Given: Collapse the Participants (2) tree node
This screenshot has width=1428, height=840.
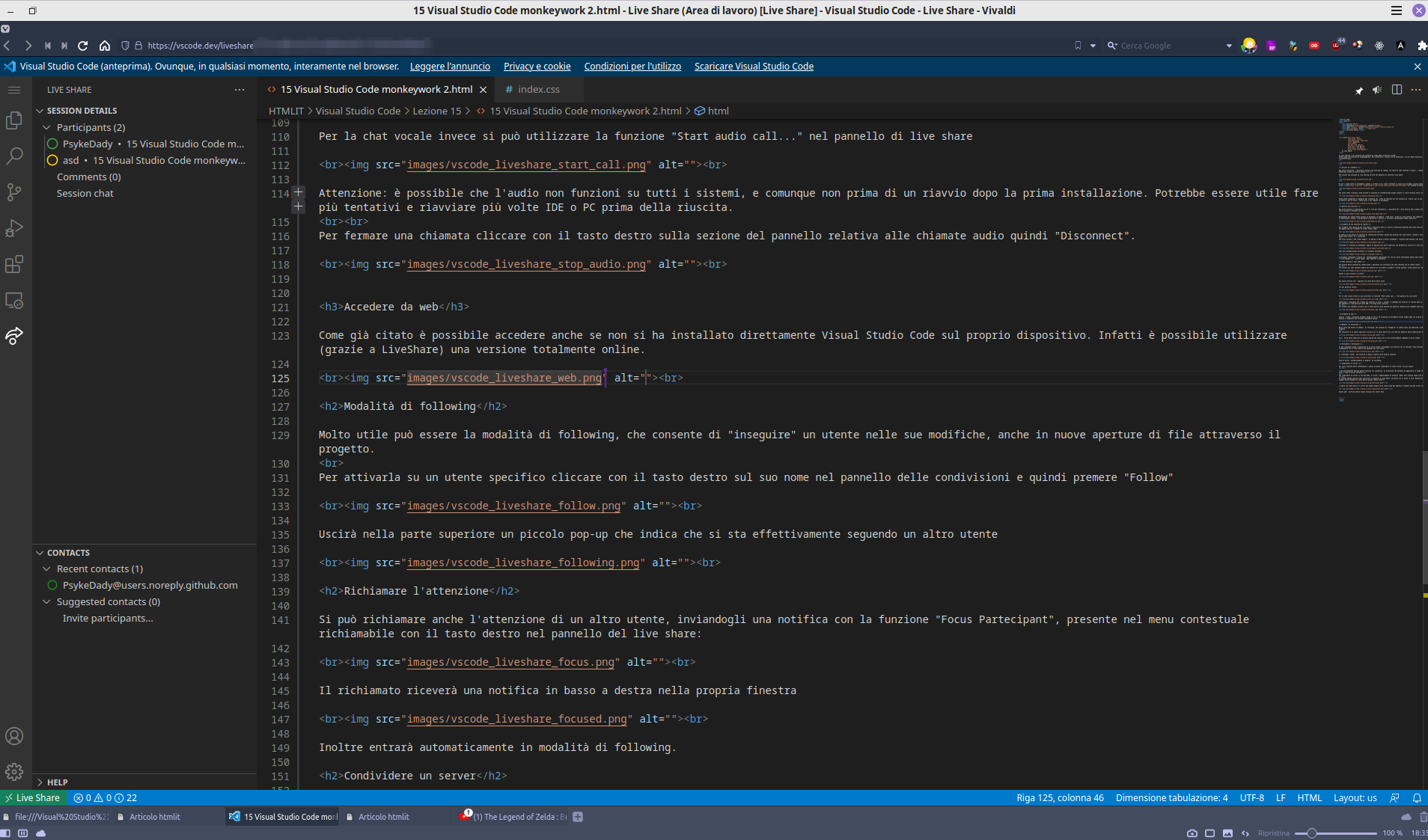Looking at the screenshot, I should point(46,128).
